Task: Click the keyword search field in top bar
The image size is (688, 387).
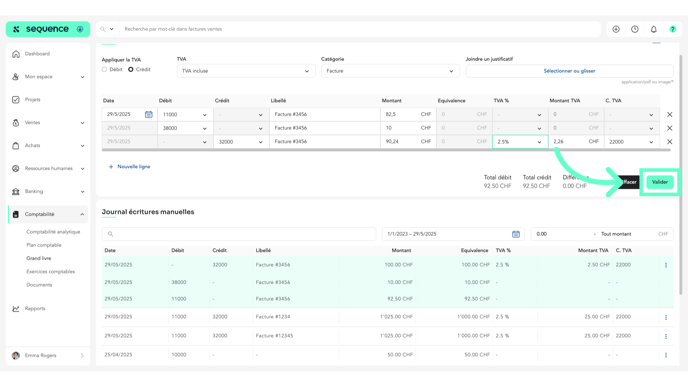Action: pyautogui.click(x=360, y=29)
